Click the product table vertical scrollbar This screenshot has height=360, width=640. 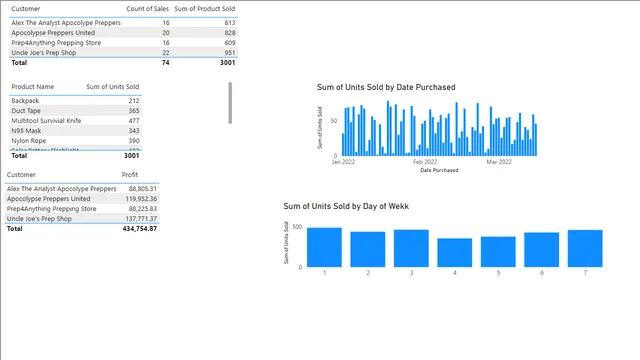230,102
